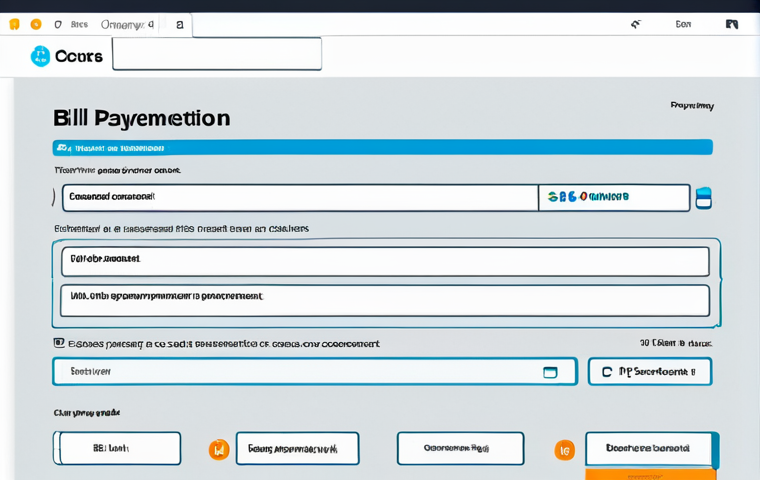Viewport: 760px width, 480px height.
Task: Click the blue Cours logo icon
Action: [x=40, y=56]
